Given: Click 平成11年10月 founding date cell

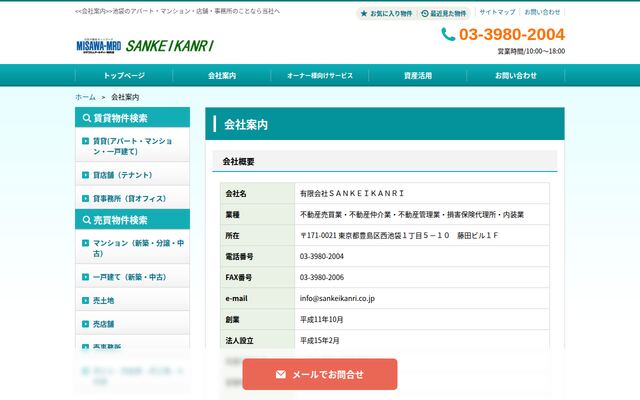Looking at the screenshot, I should tap(422, 319).
